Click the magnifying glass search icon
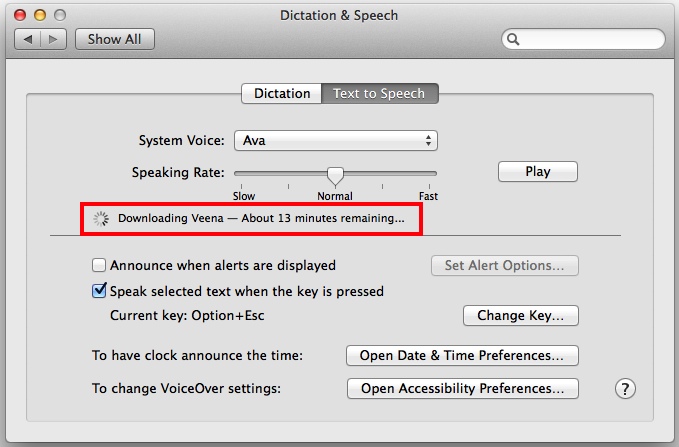The height and width of the screenshot is (447, 679). 513,39
